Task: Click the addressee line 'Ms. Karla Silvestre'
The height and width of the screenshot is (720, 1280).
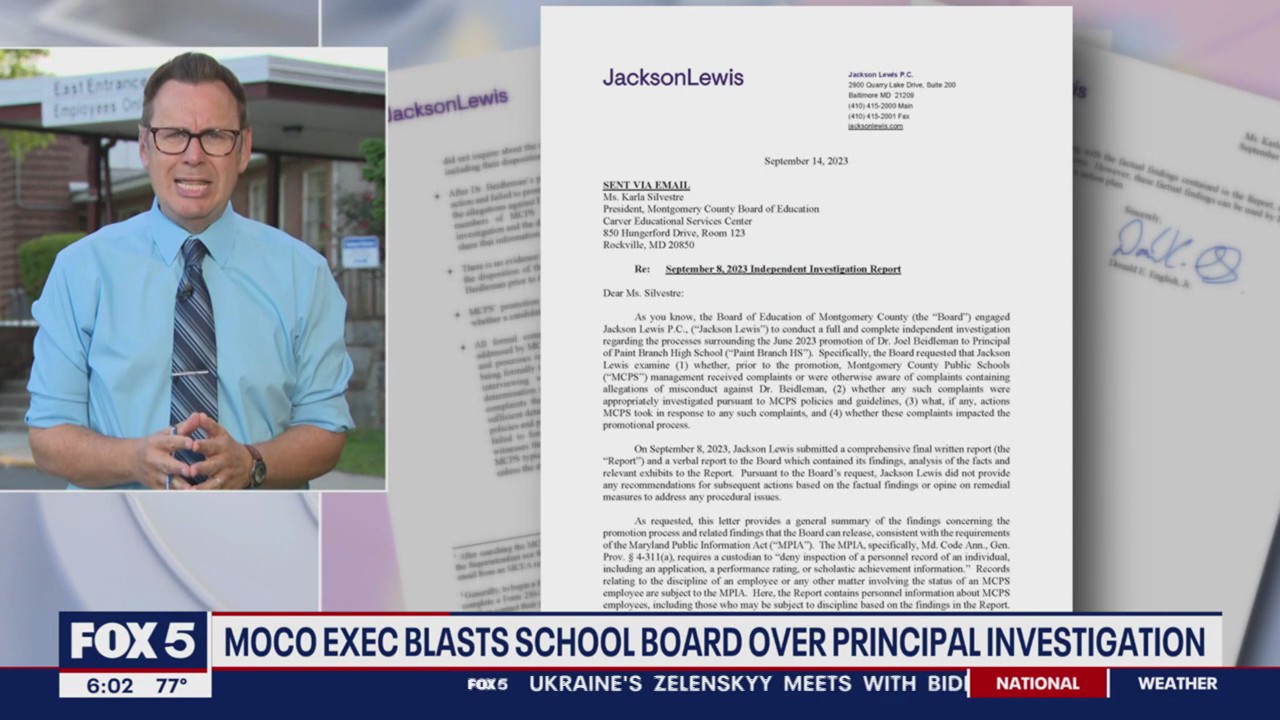Action: point(644,197)
